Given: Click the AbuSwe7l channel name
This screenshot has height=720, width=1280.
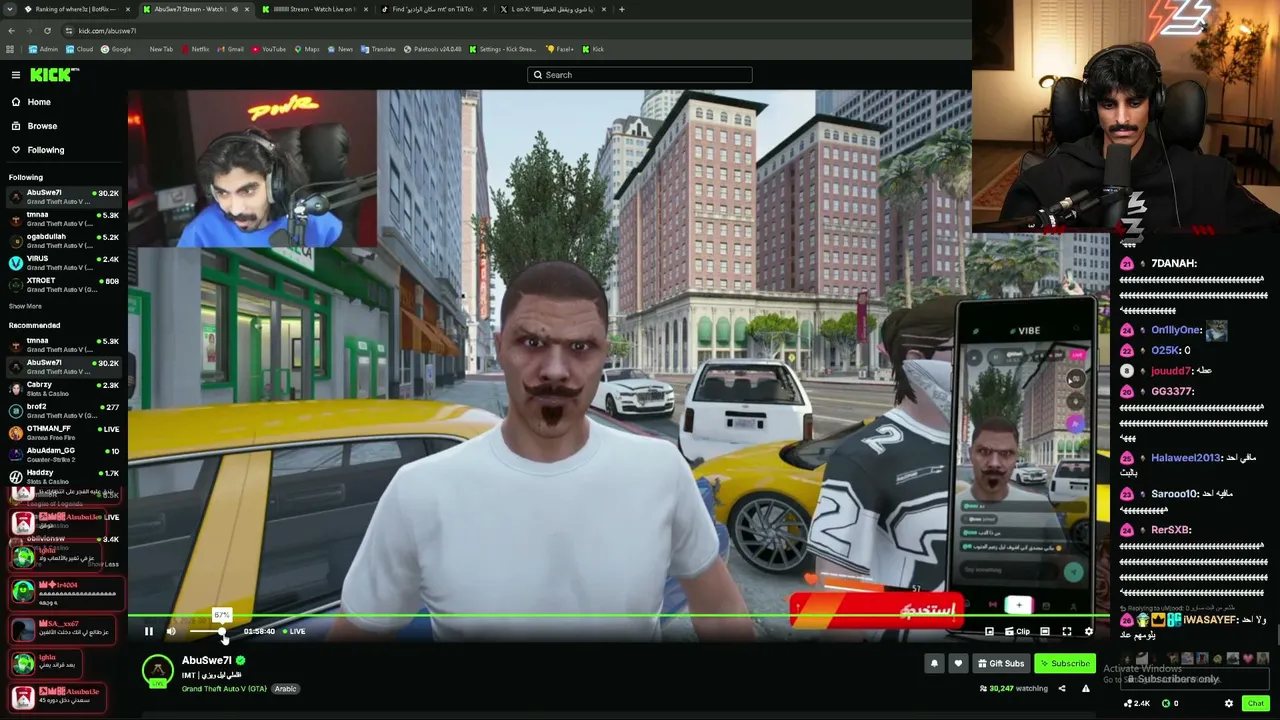Looking at the screenshot, I should [207, 660].
